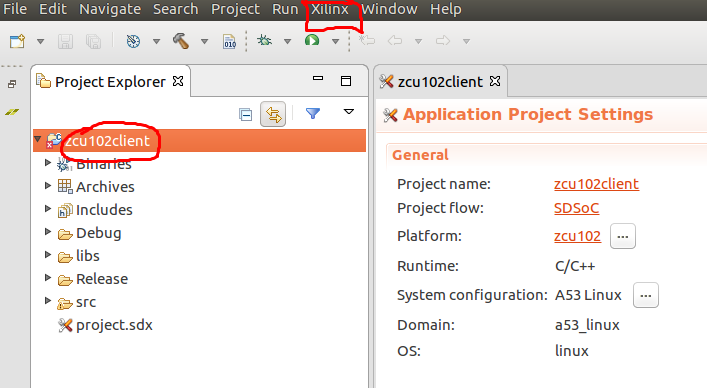The height and width of the screenshot is (388, 707).
Task: Click Collapse All in Project Explorer
Action: (x=246, y=115)
